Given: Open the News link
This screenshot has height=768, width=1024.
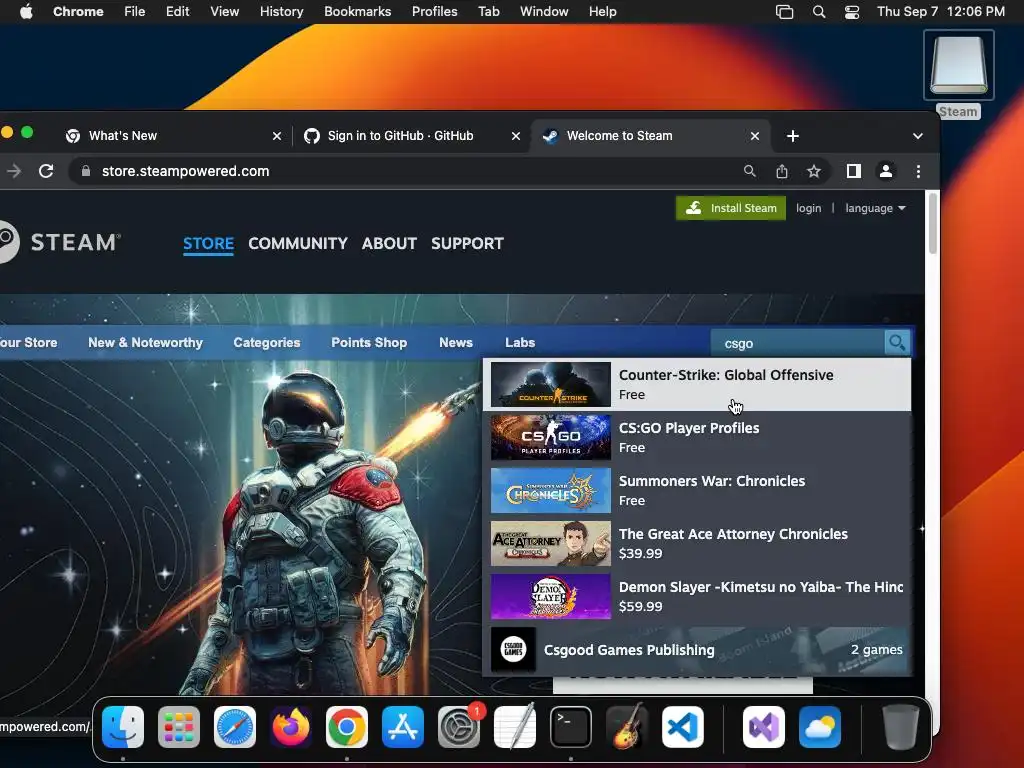Looking at the screenshot, I should tap(456, 342).
